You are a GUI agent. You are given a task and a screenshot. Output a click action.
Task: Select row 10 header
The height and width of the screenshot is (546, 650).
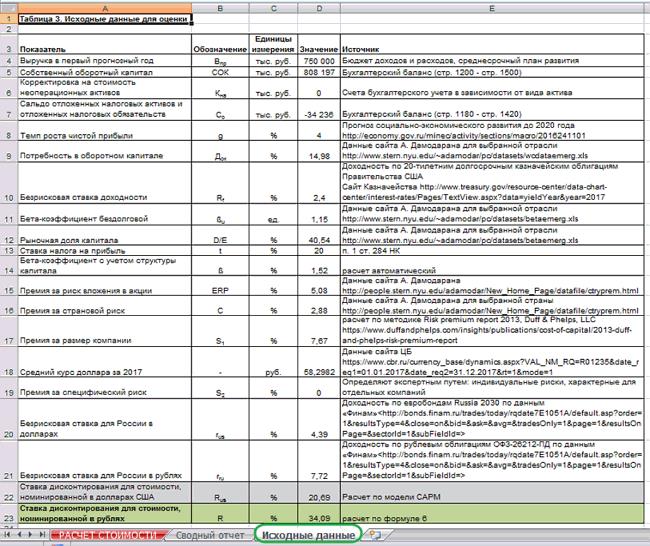coord(9,182)
